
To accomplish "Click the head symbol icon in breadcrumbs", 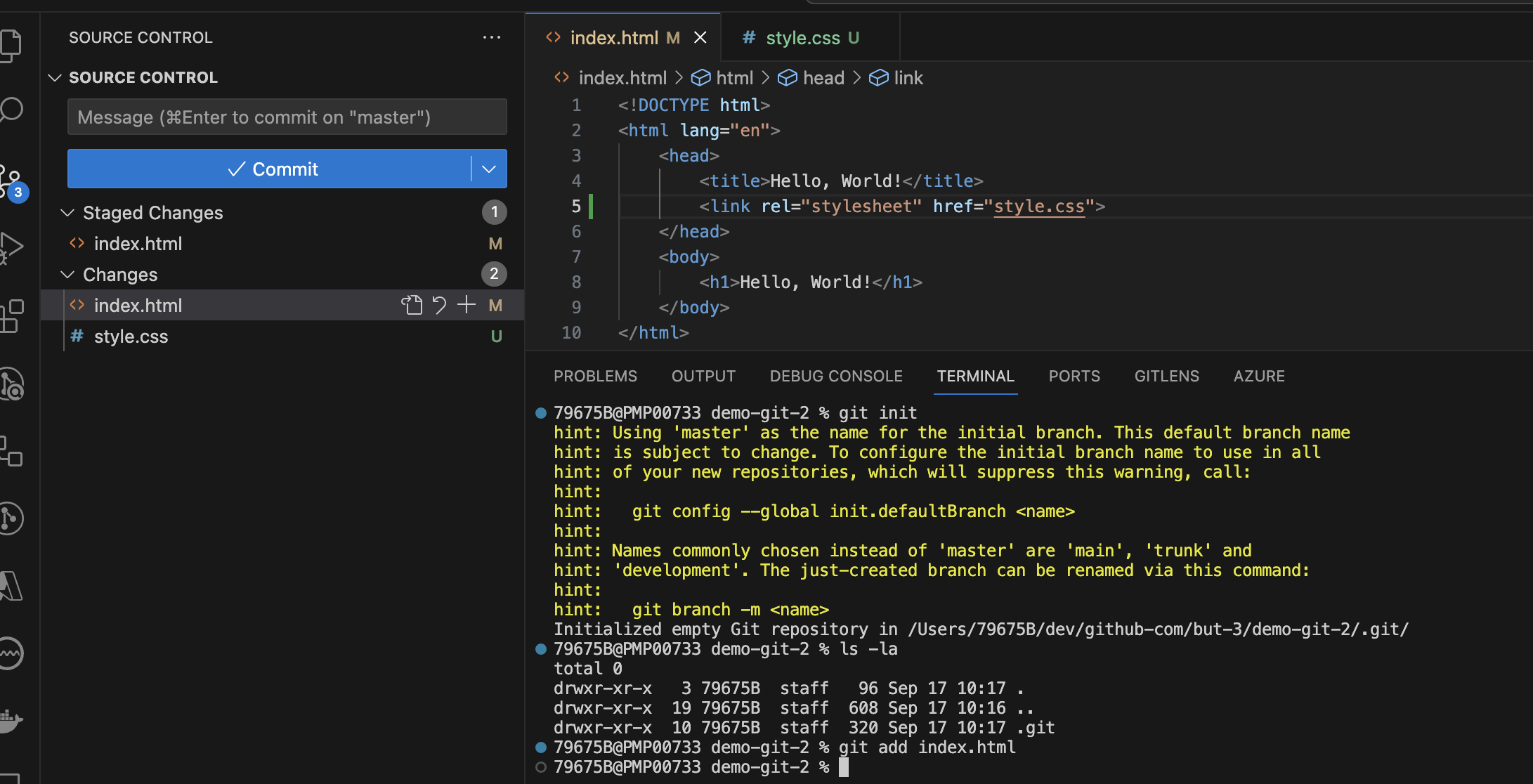I will 788,78.
